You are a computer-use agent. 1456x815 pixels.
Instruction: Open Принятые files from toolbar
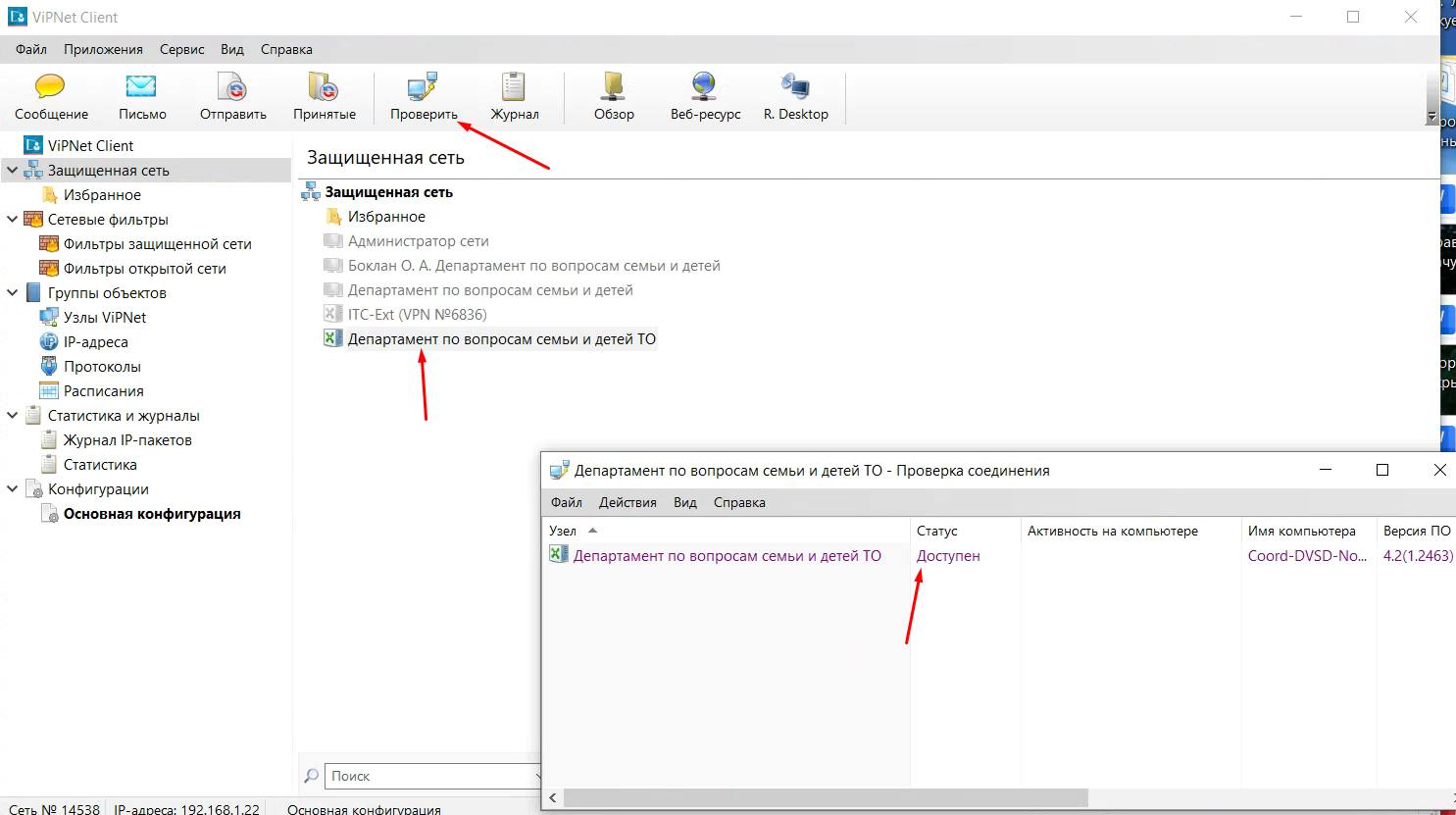point(324,88)
